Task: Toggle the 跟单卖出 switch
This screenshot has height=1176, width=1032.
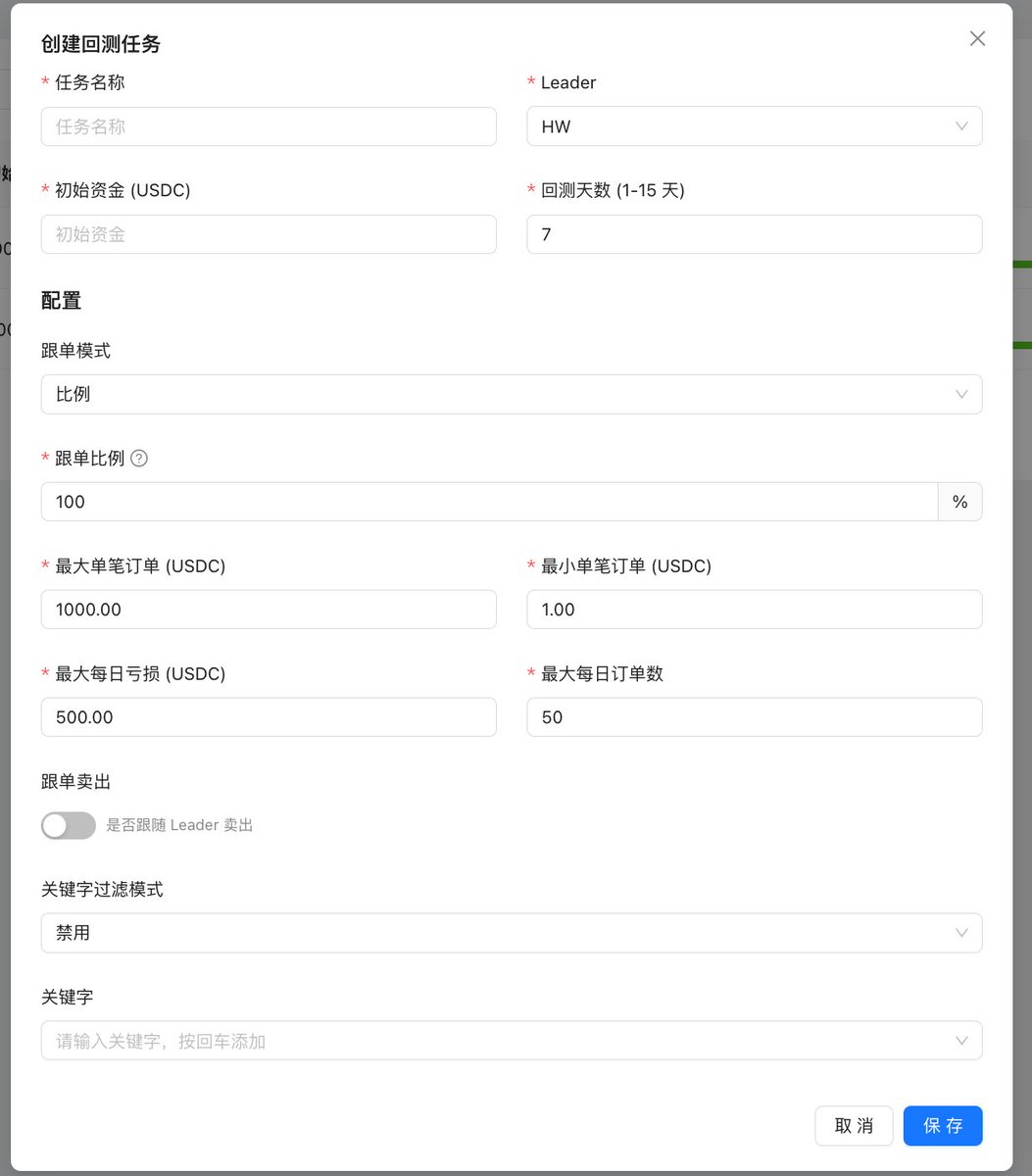Action: pyautogui.click(x=69, y=825)
